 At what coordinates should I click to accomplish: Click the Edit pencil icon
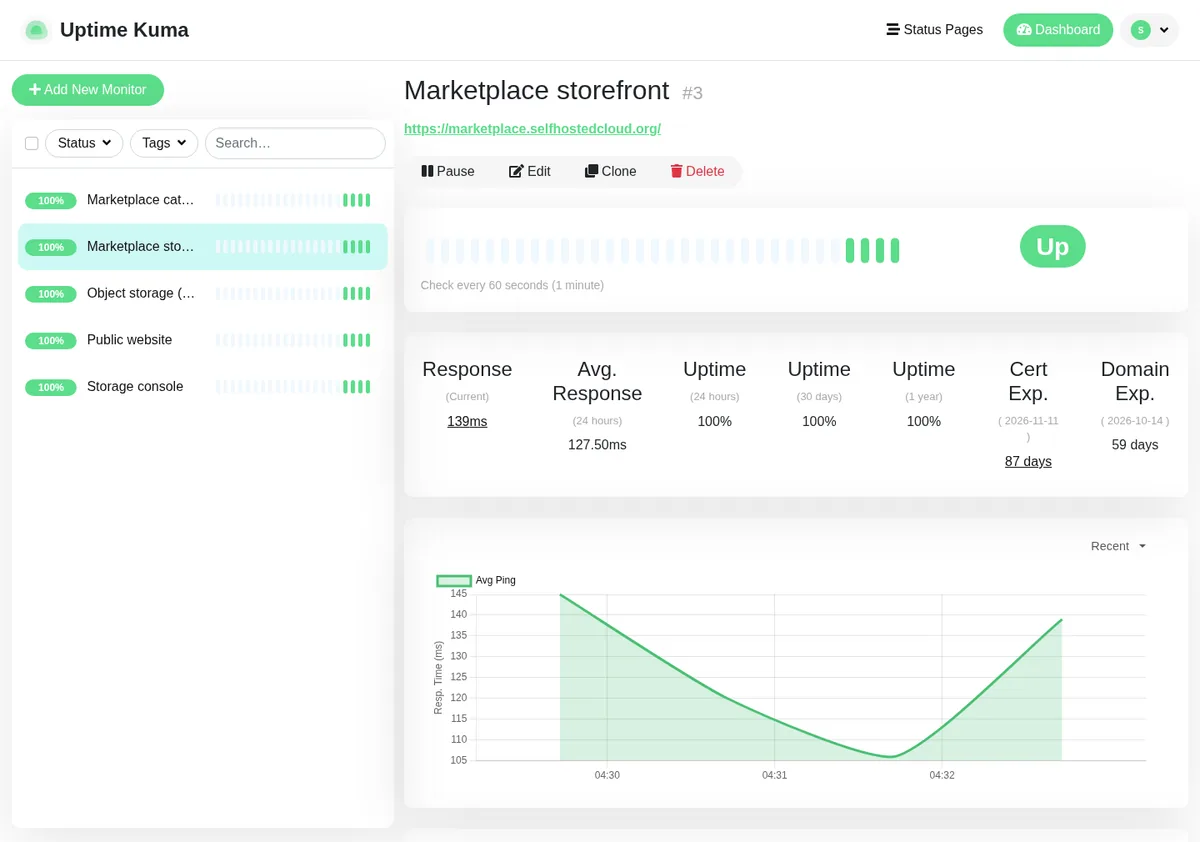516,171
